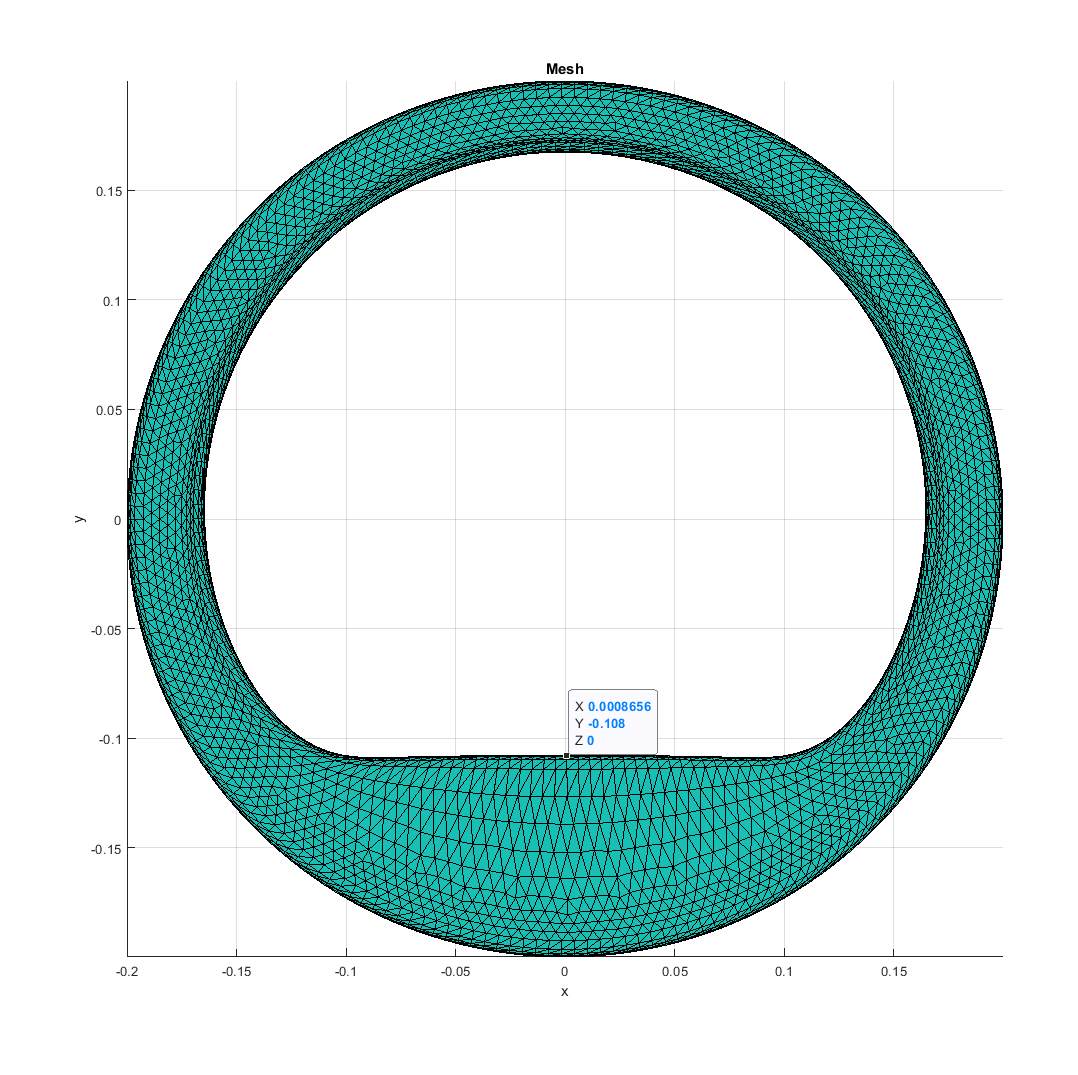Click the data tip marker on mesh edge
1078x1075 pixels.
pos(567,756)
